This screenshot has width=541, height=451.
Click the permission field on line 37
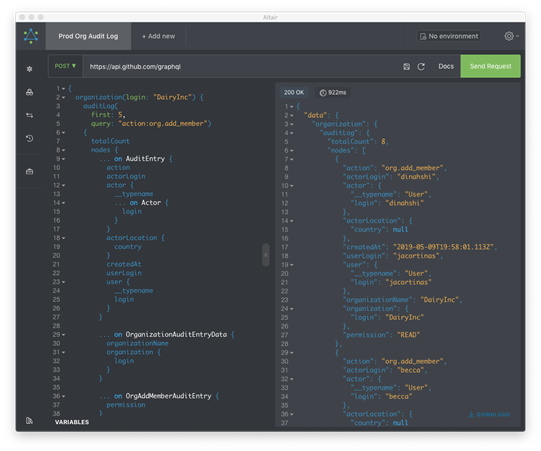coord(126,405)
